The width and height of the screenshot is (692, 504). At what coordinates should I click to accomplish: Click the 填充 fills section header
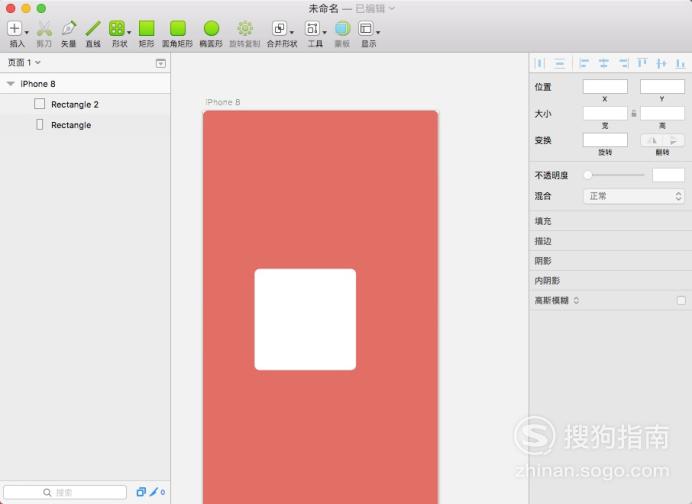coord(610,221)
